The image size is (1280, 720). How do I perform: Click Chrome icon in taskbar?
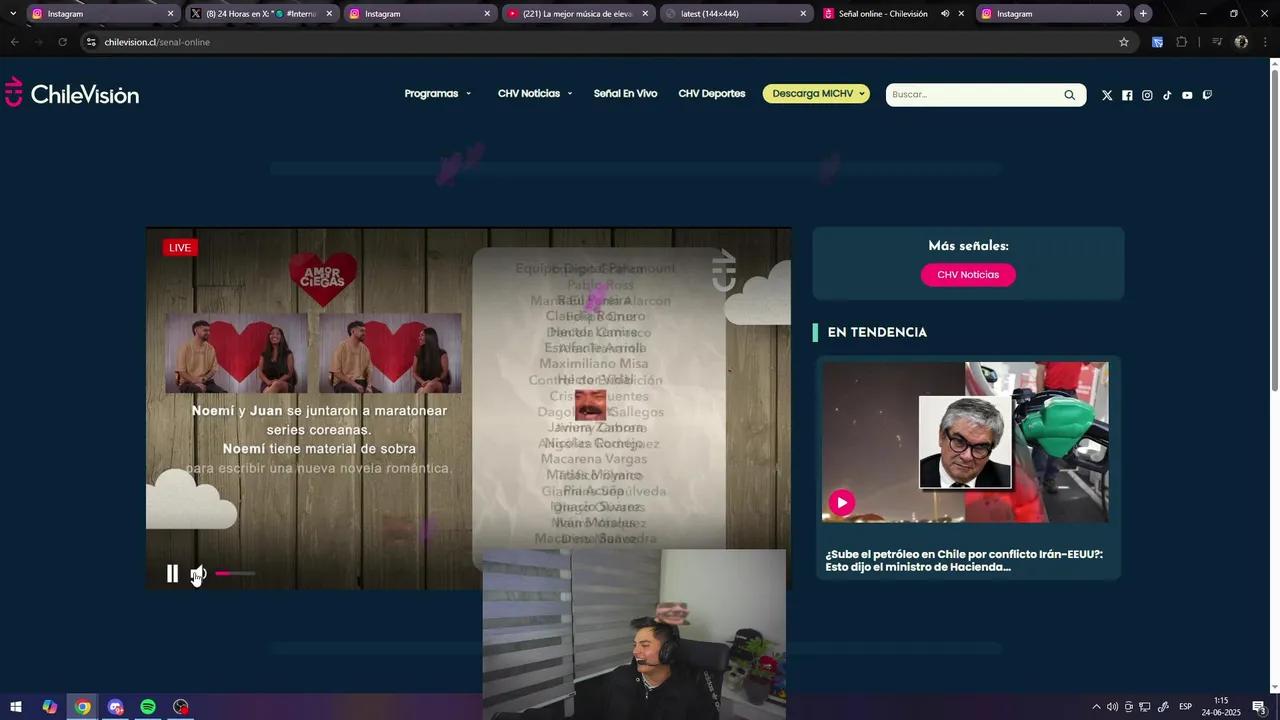tap(82, 707)
